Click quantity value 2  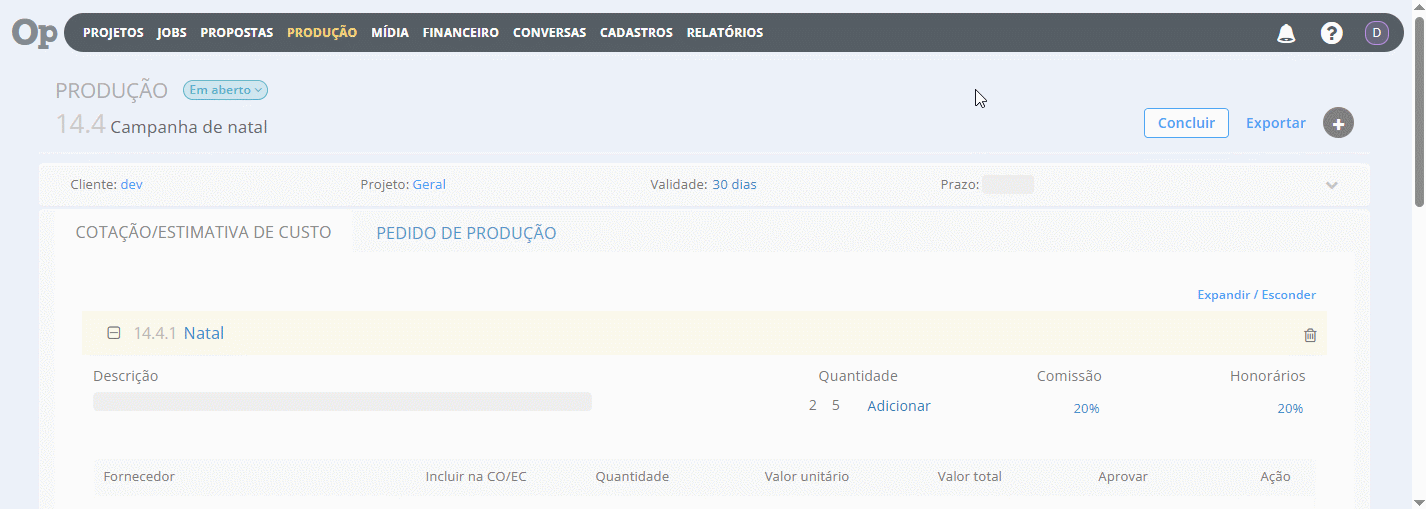813,406
